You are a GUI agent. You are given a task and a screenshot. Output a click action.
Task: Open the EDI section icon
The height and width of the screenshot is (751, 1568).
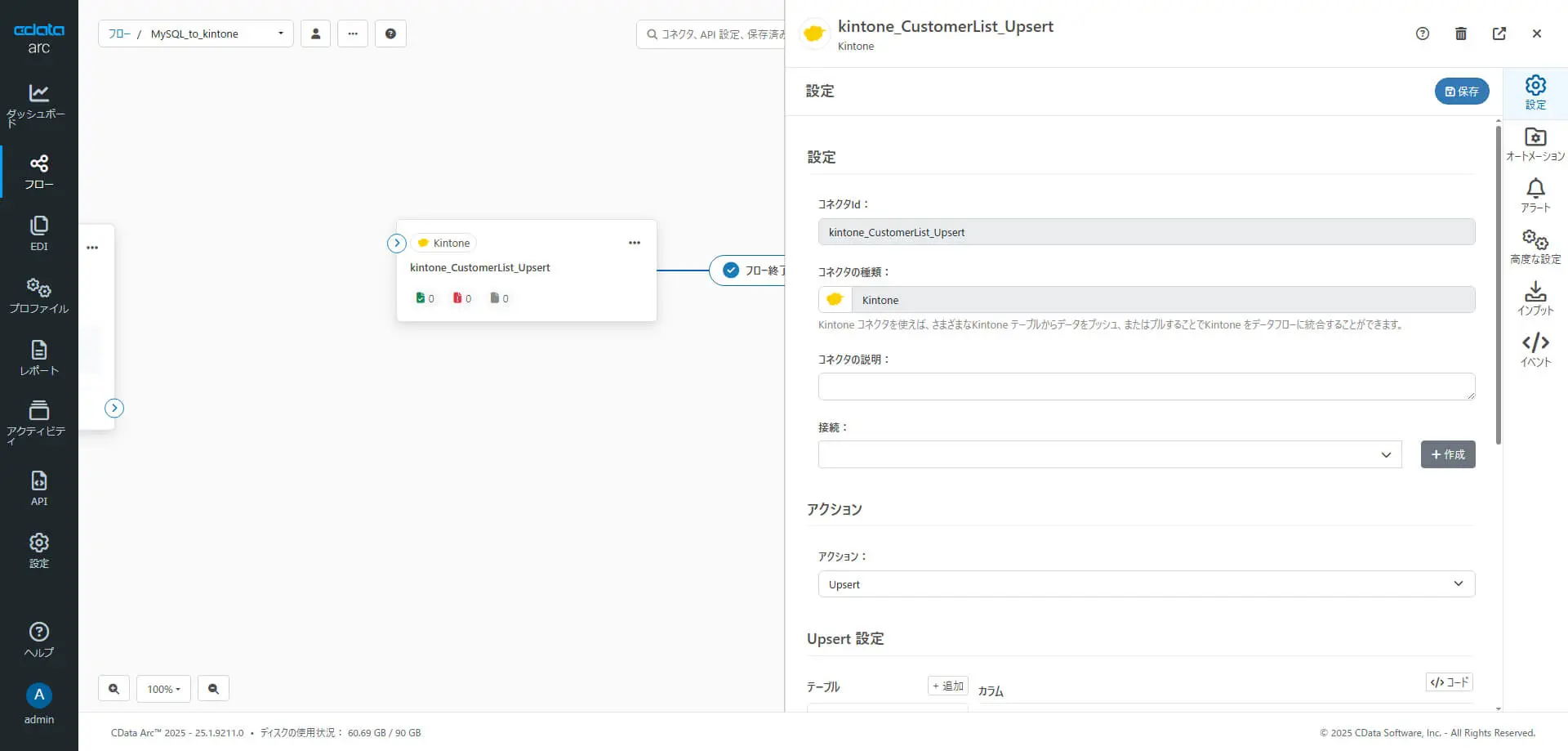[x=38, y=233]
